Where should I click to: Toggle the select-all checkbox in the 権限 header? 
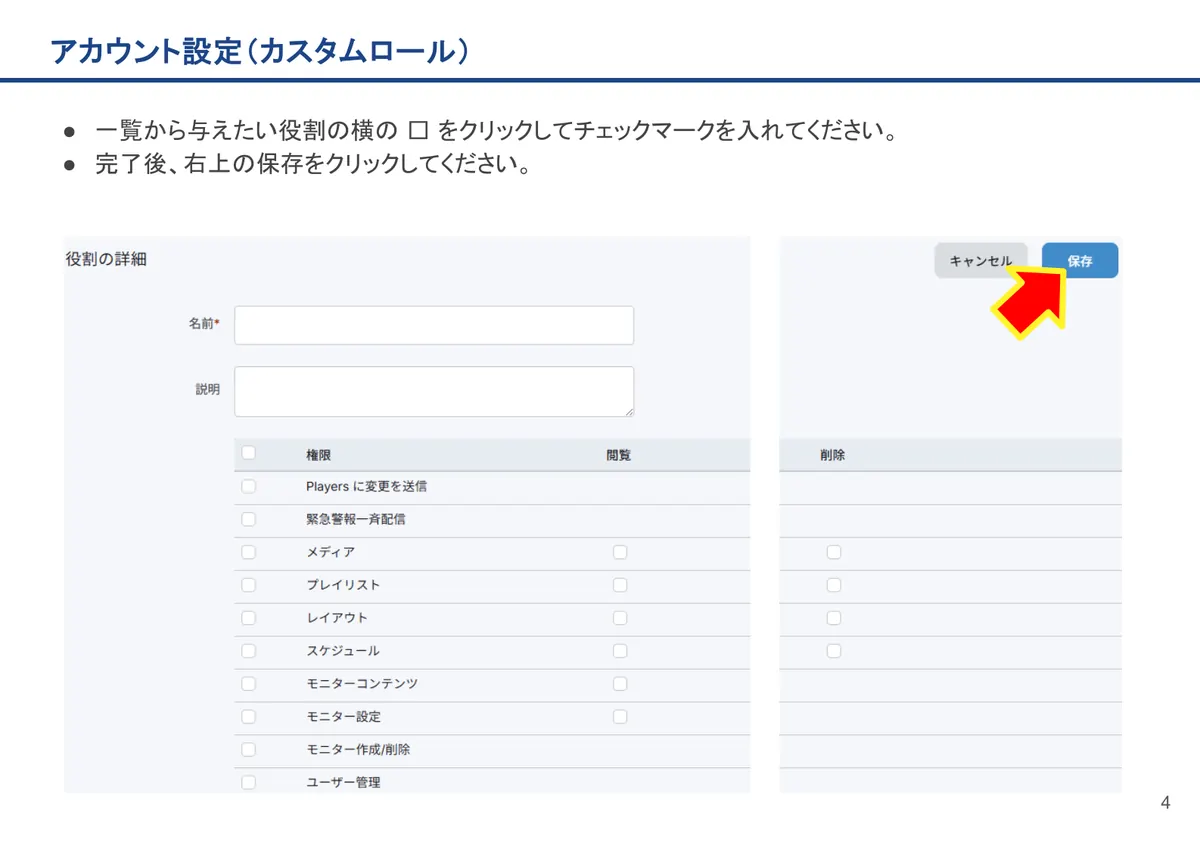point(248,453)
